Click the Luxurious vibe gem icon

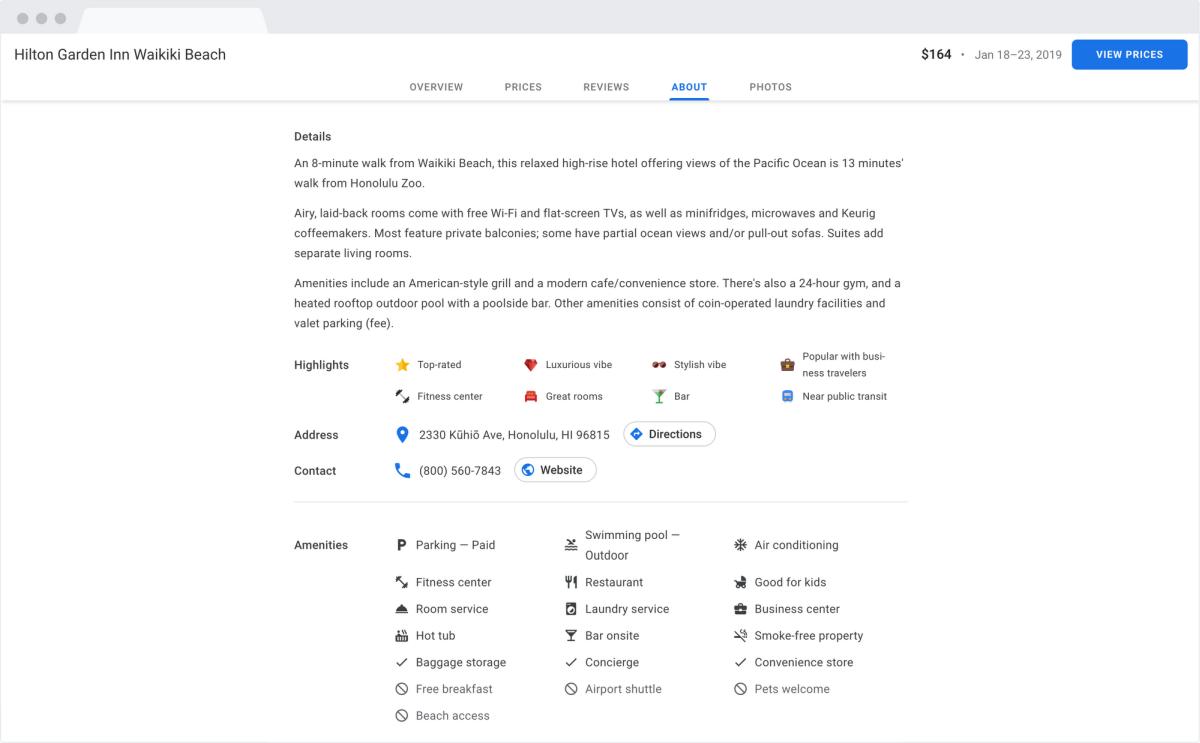click(531, 365)
